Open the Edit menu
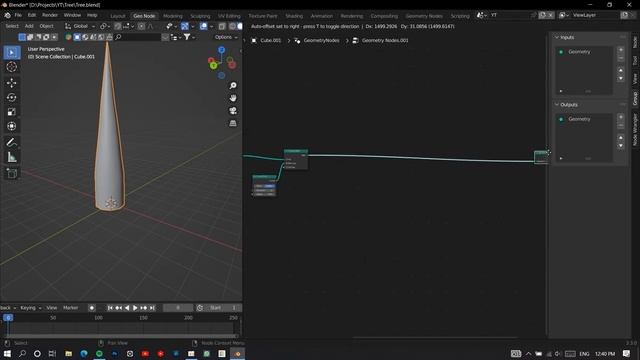The height and width of the screenshot is (360, 640). pyautogui.click(x=32, y=15)
